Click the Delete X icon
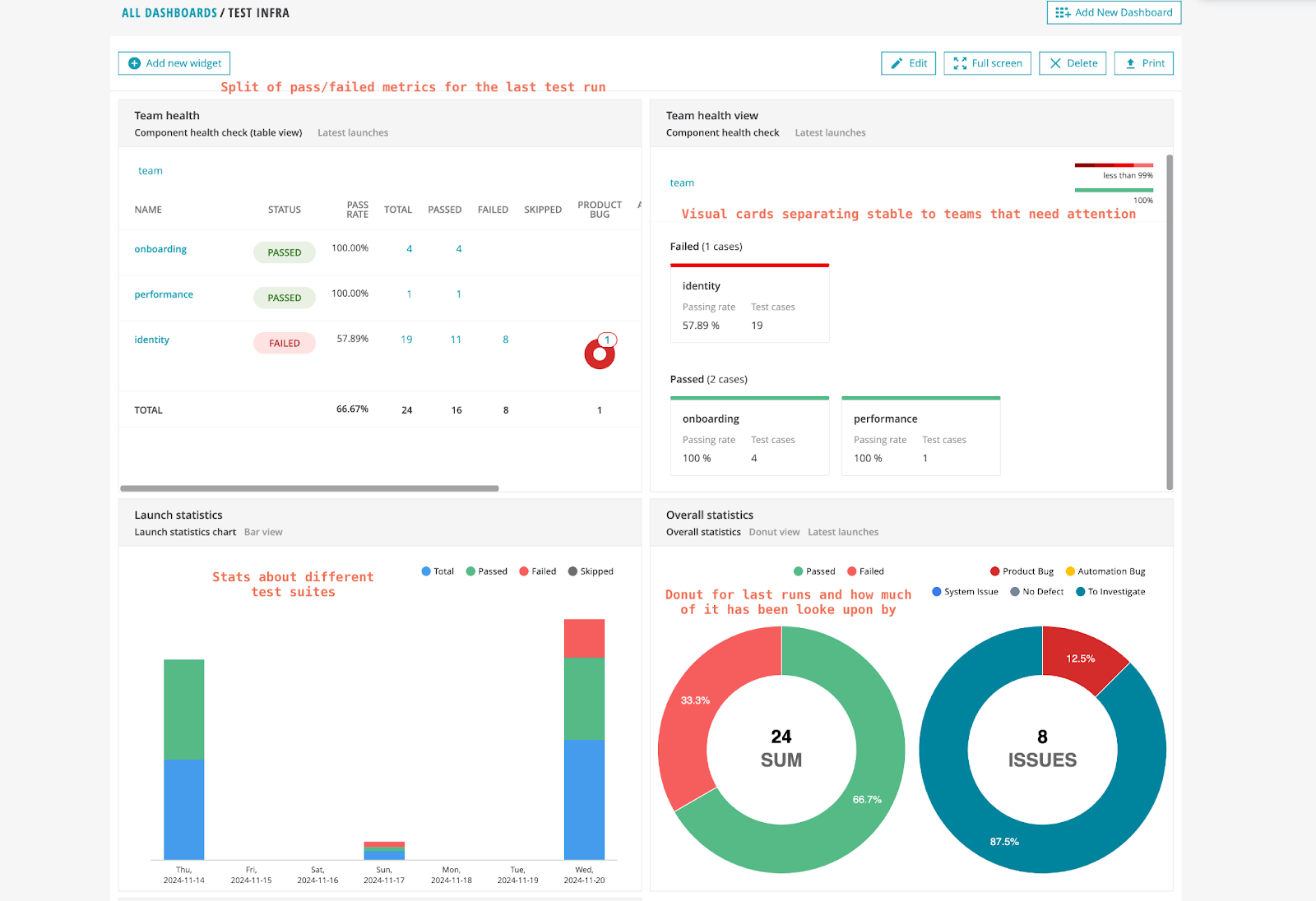 pos(1055,62)
